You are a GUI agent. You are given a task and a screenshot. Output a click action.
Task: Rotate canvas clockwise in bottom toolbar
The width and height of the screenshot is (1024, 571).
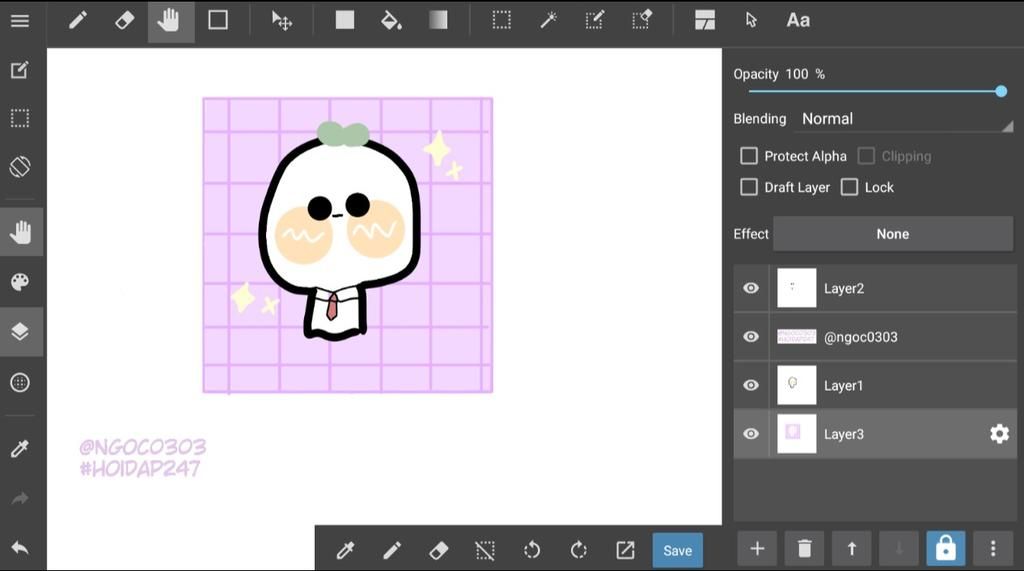579,551
